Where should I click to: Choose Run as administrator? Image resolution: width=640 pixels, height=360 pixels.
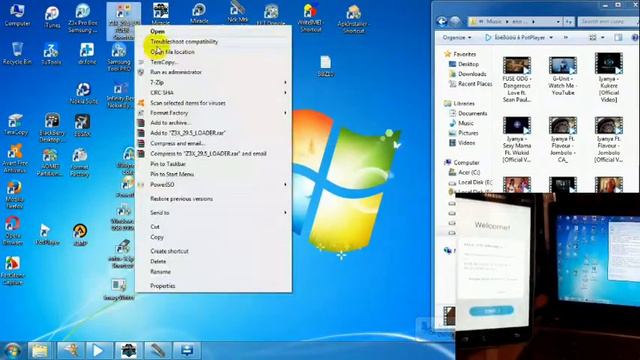[x=176, y=72]
